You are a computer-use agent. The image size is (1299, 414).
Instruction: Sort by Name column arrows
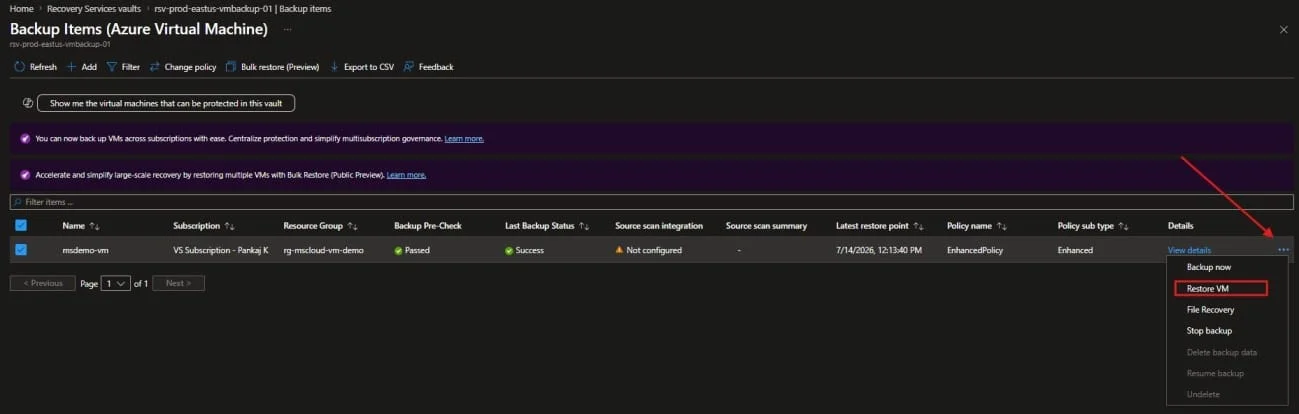(95, 226)
